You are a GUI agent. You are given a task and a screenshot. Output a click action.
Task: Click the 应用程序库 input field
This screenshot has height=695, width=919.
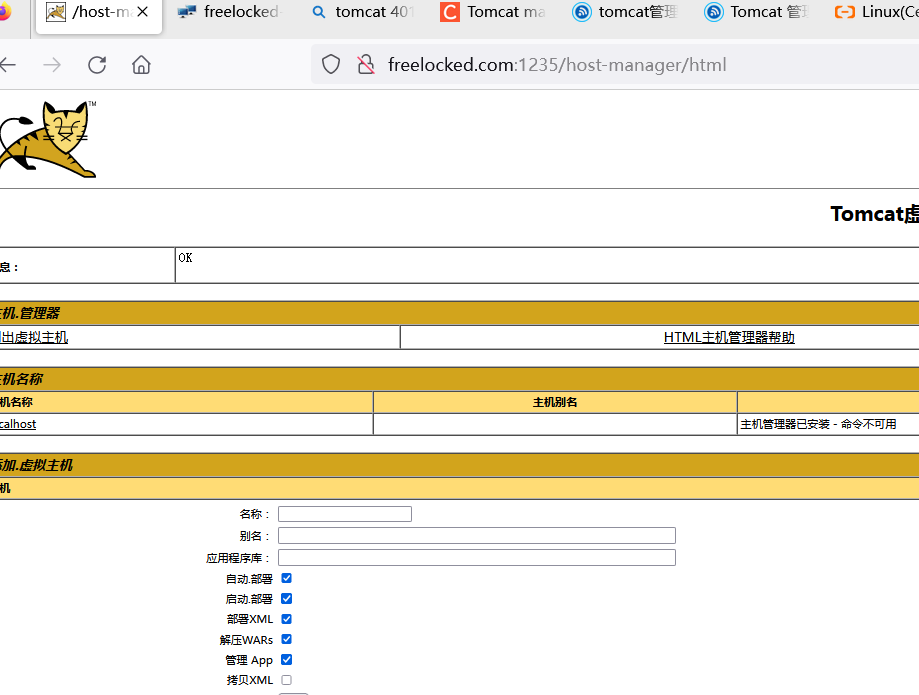[476, 557]
